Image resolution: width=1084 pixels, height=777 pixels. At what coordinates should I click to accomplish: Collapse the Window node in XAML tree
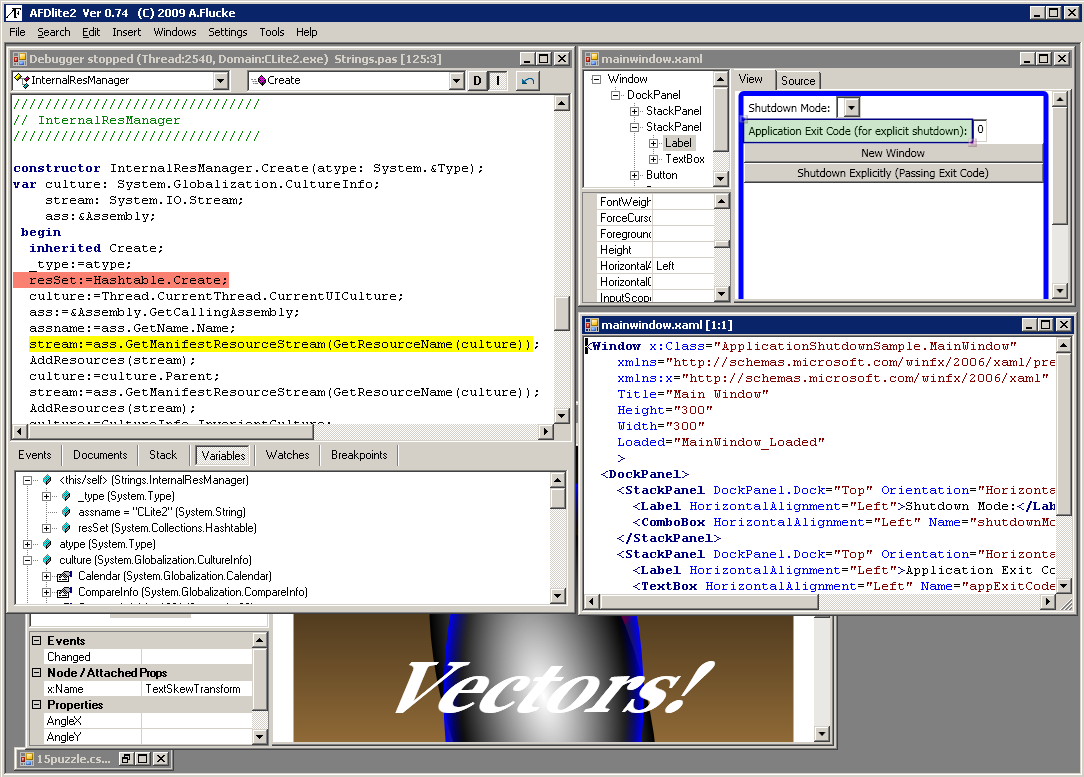(x=596, y=79)
